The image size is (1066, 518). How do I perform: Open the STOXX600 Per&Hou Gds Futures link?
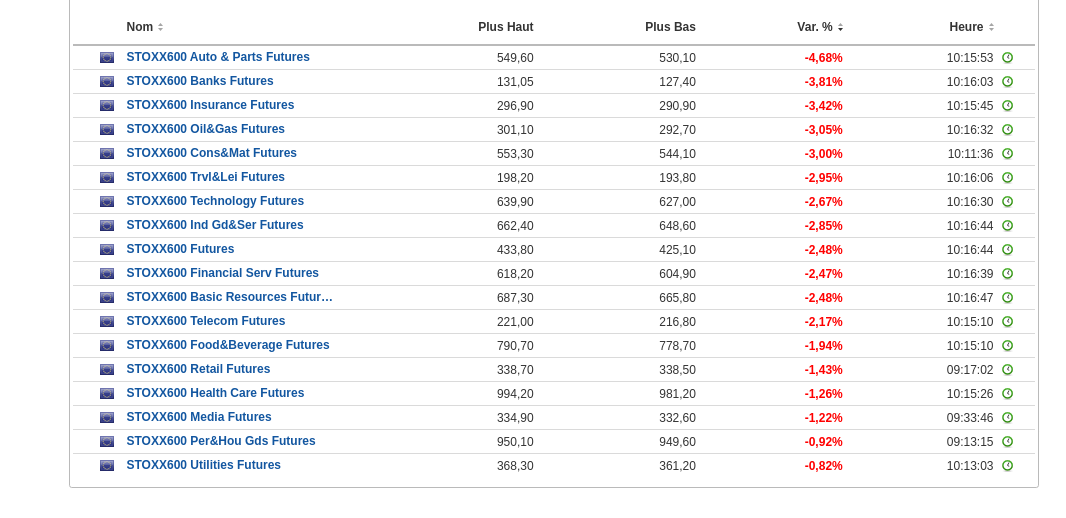(220, 441)
